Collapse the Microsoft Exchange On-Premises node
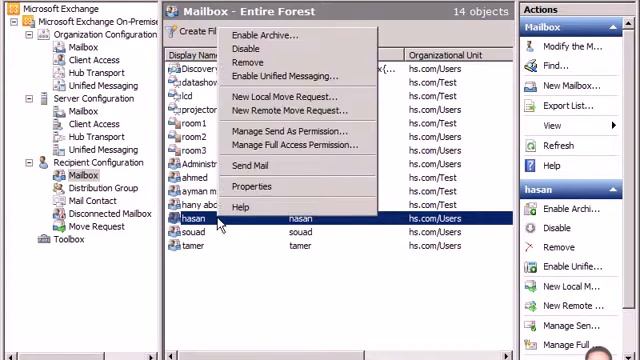 14,22
